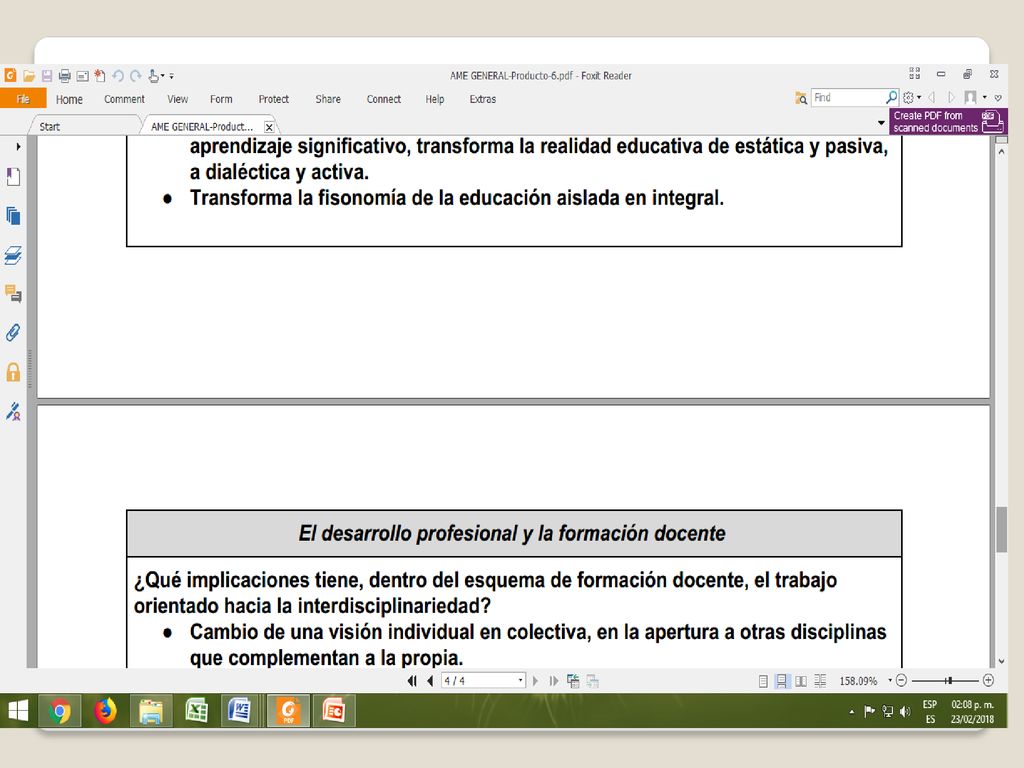1024x768 pixels.
Task: Switch to the Home ribbon tab
Action: tap(69, 99)
